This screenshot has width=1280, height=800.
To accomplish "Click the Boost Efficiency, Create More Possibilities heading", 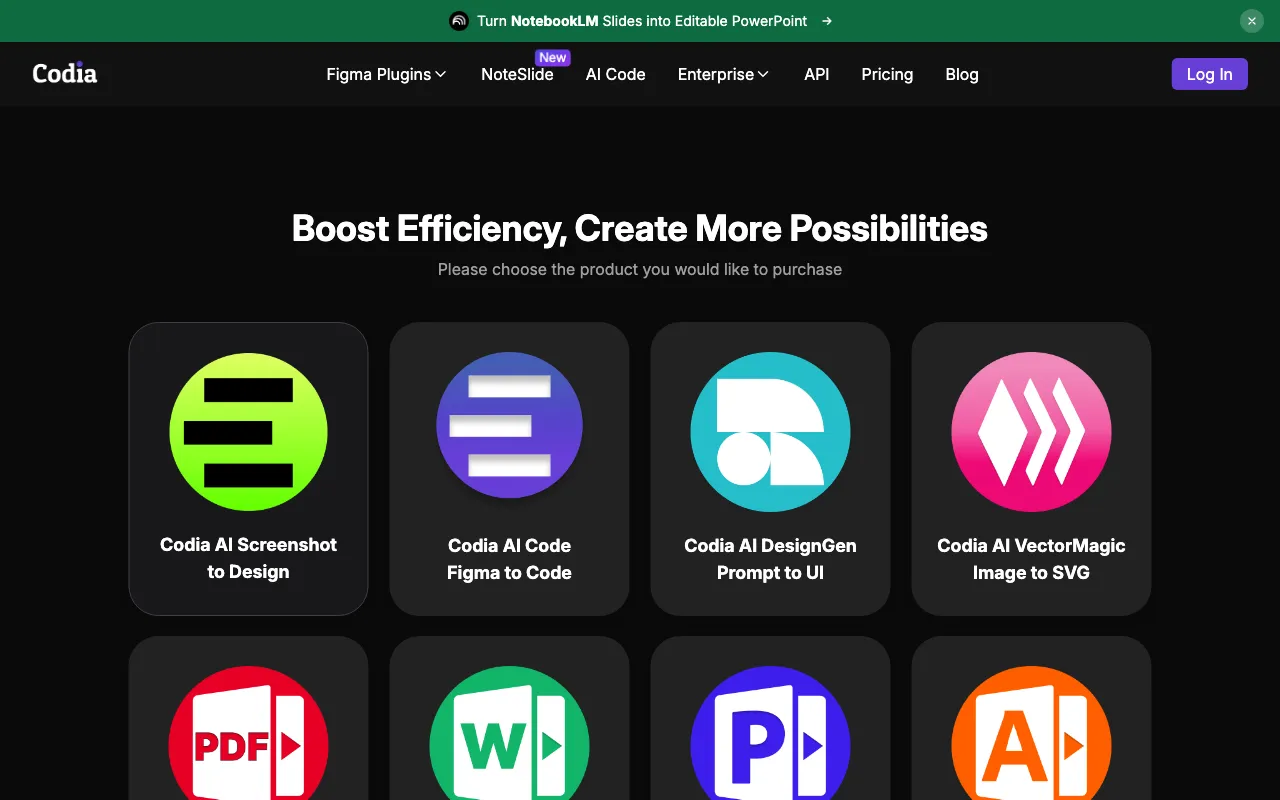I will pos(640,229).
